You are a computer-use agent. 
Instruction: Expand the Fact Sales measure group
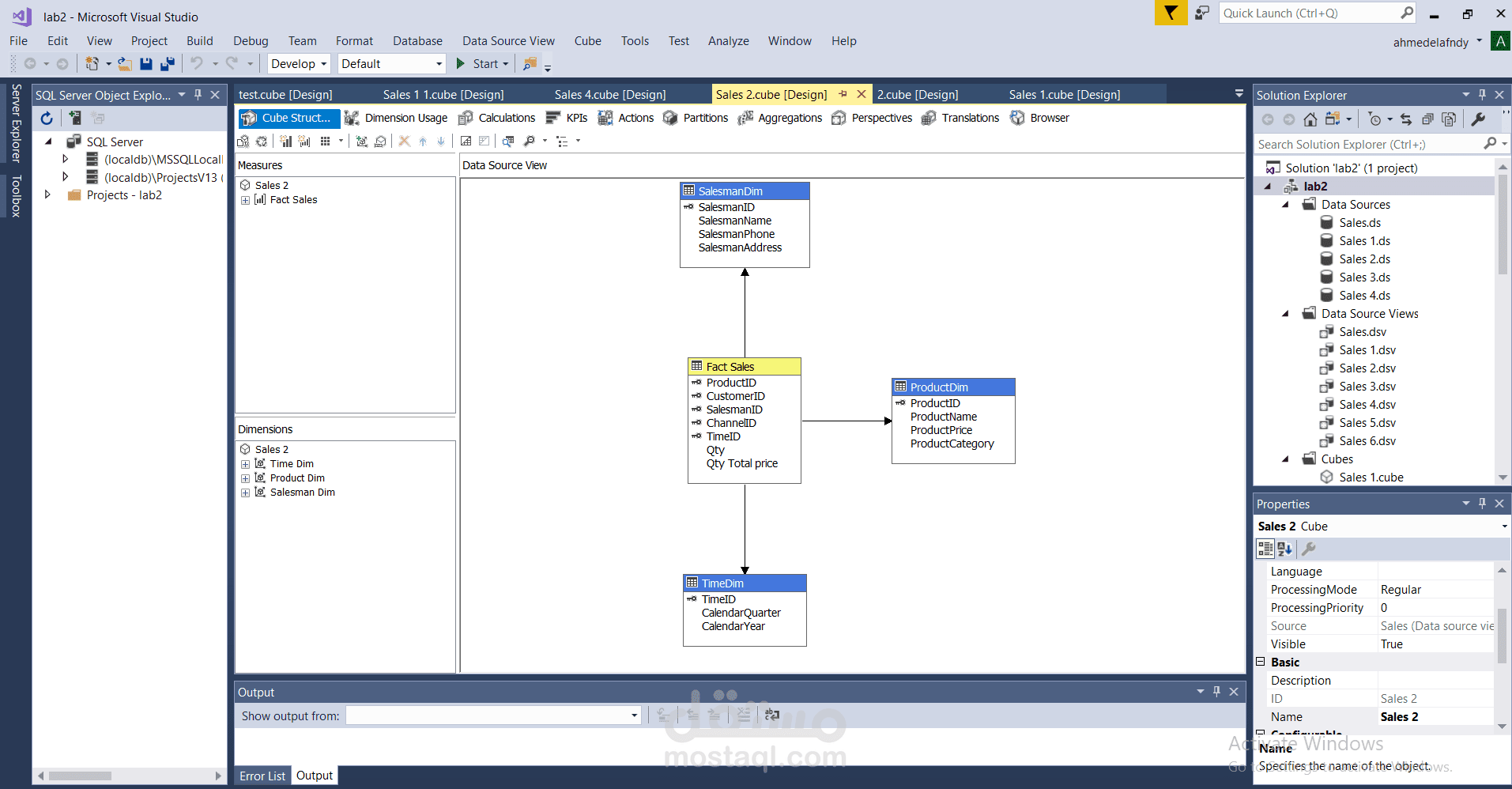pos(245,199)
